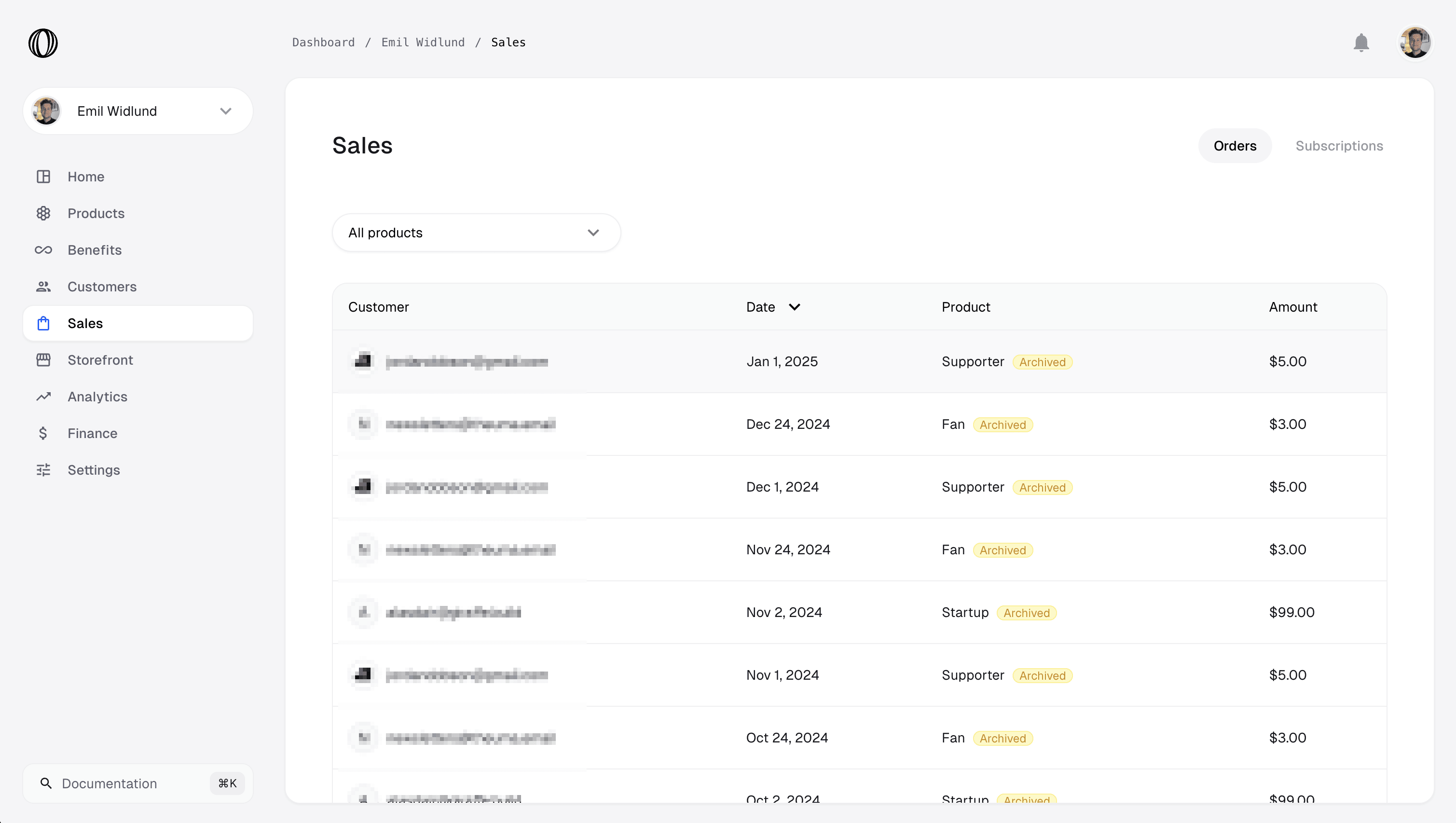Image resolution: width=1456 pixels, height=823 pixels.
Task: Click the Storefront shop icon
Action: (x=43, y=360)
